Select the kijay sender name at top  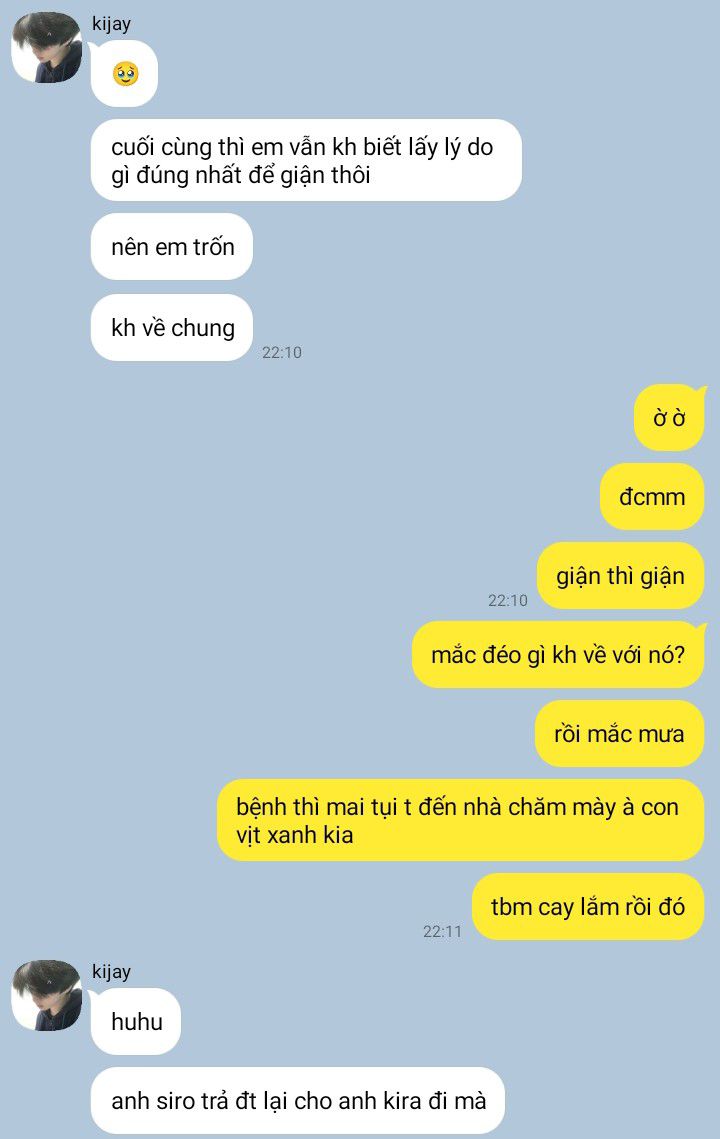[111, 24]
